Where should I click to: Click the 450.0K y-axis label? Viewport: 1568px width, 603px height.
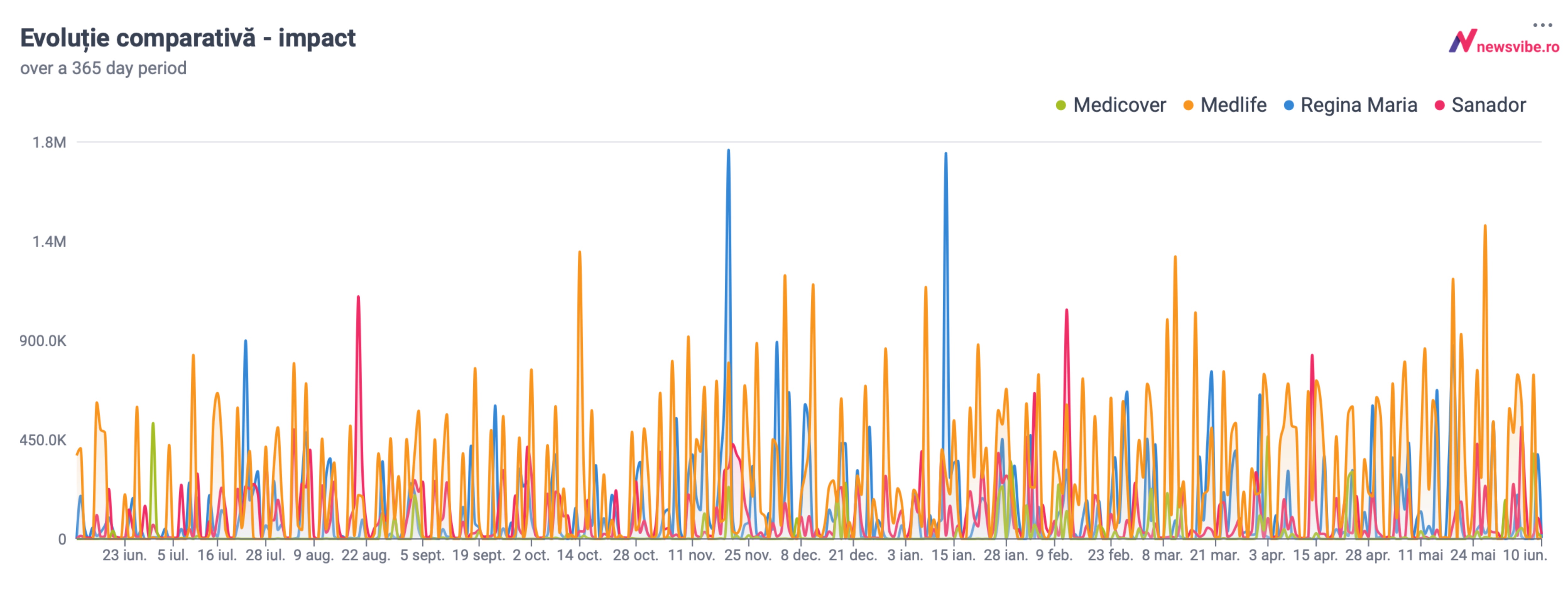(43, 440)
